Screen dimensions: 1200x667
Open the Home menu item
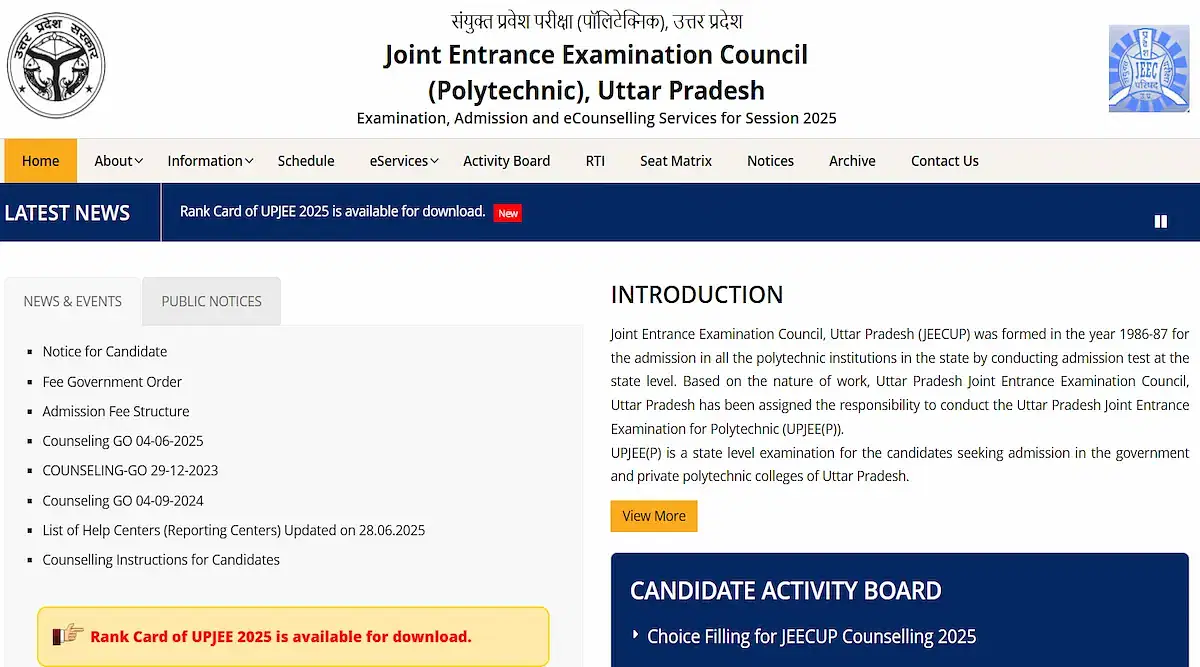click(x=41, y=161)
